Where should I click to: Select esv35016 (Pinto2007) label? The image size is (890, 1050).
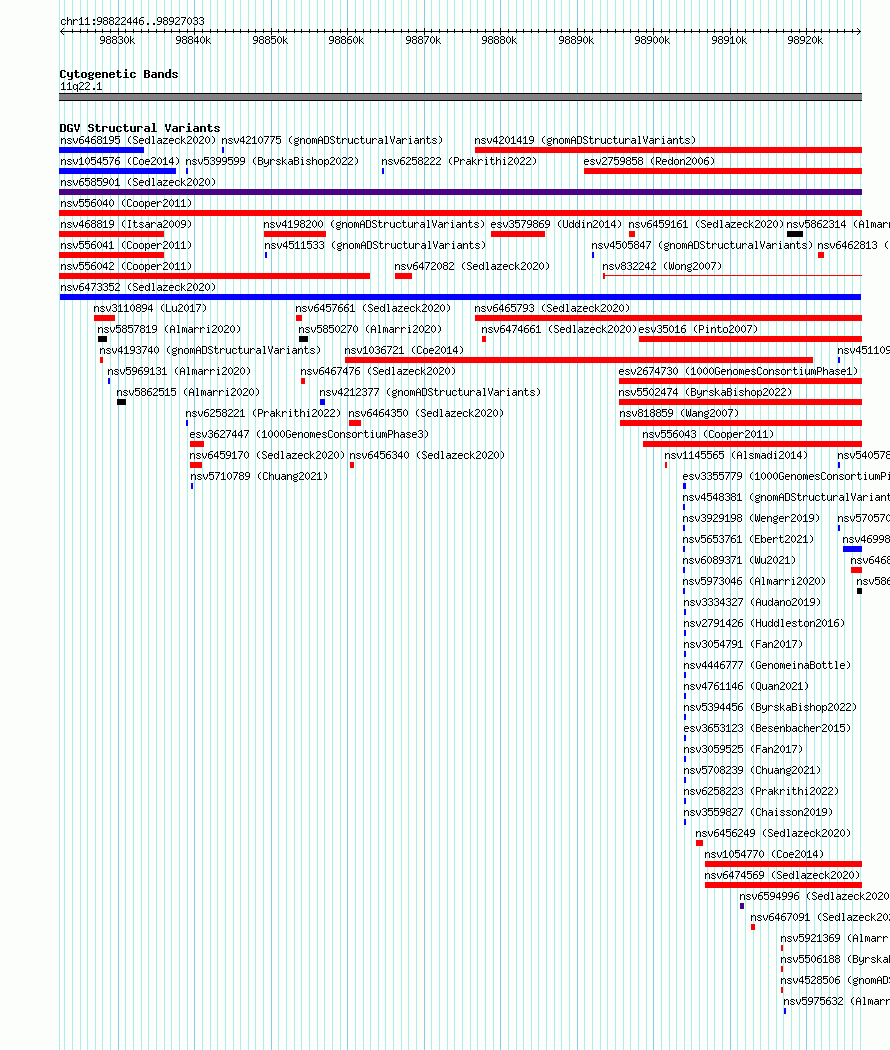(698, 329)
